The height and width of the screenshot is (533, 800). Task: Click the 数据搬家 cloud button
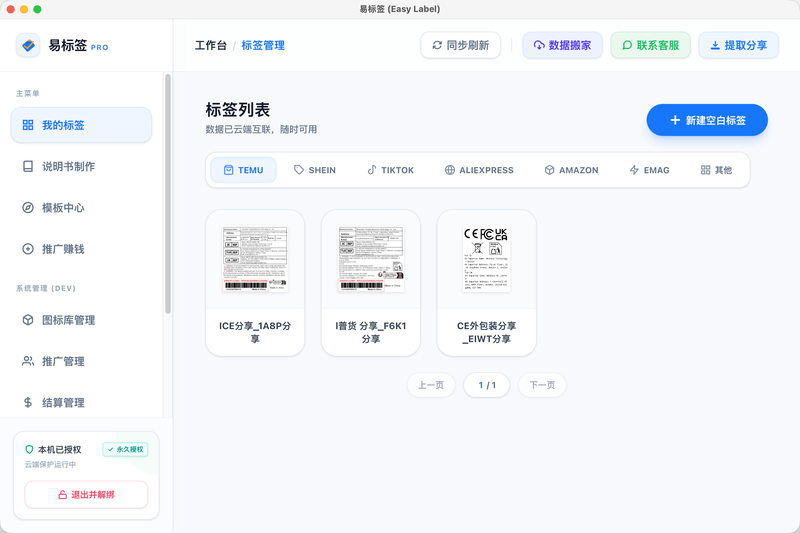point(562,45)
